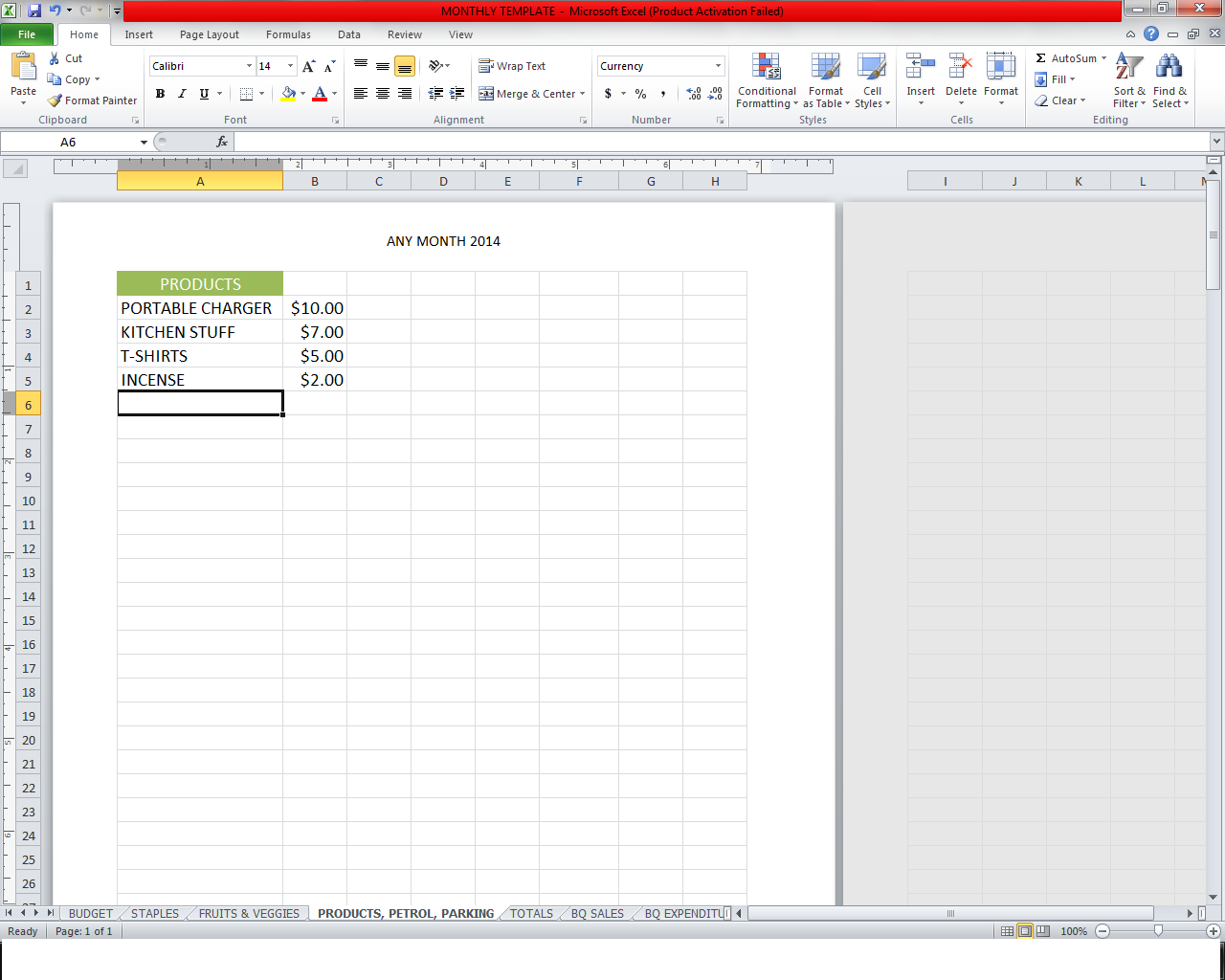Switch to the Page Layout ribbon tab

click(x=209, y=34)
